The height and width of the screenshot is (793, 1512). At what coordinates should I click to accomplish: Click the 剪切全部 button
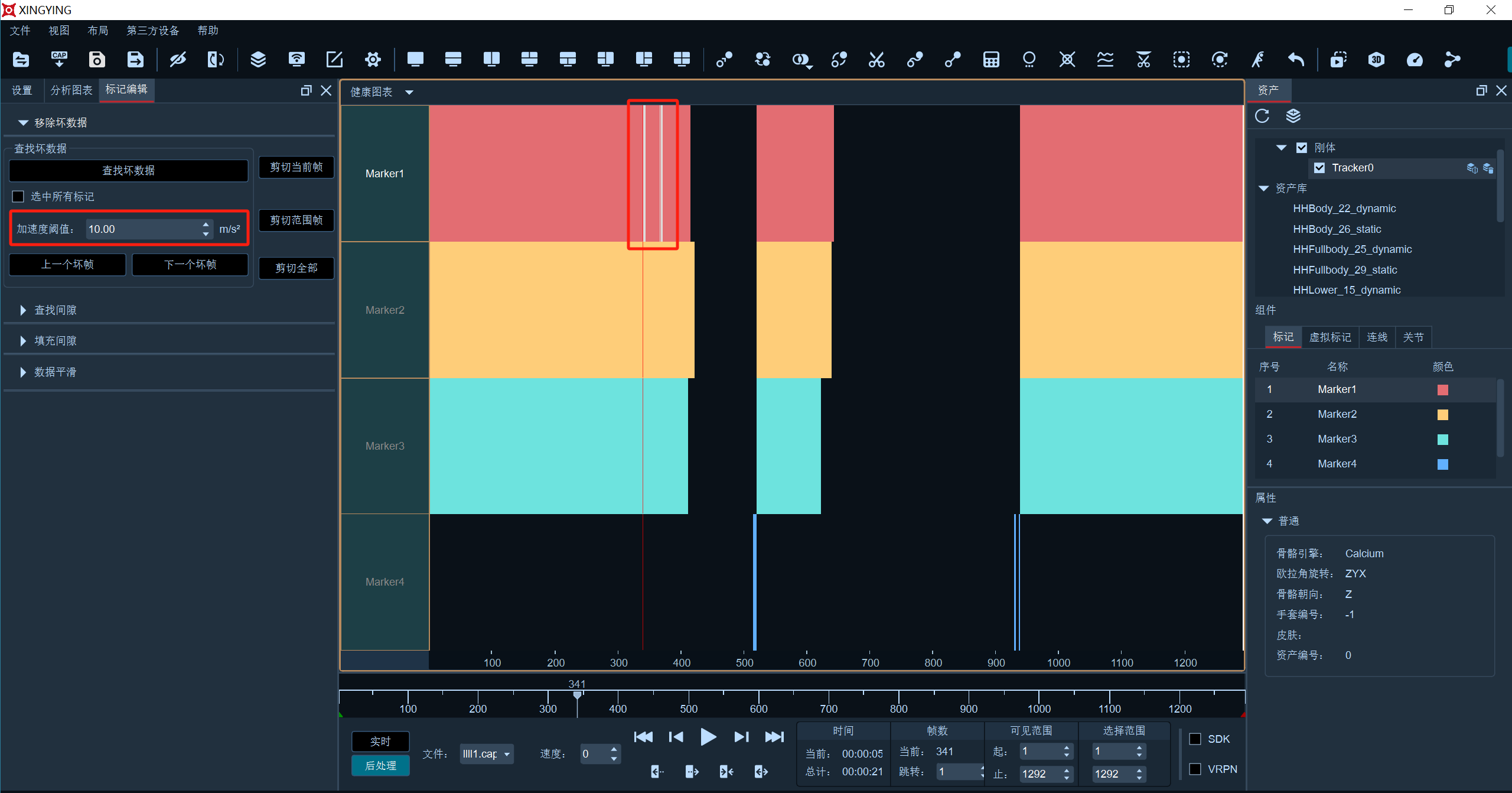tap(296, 268)
